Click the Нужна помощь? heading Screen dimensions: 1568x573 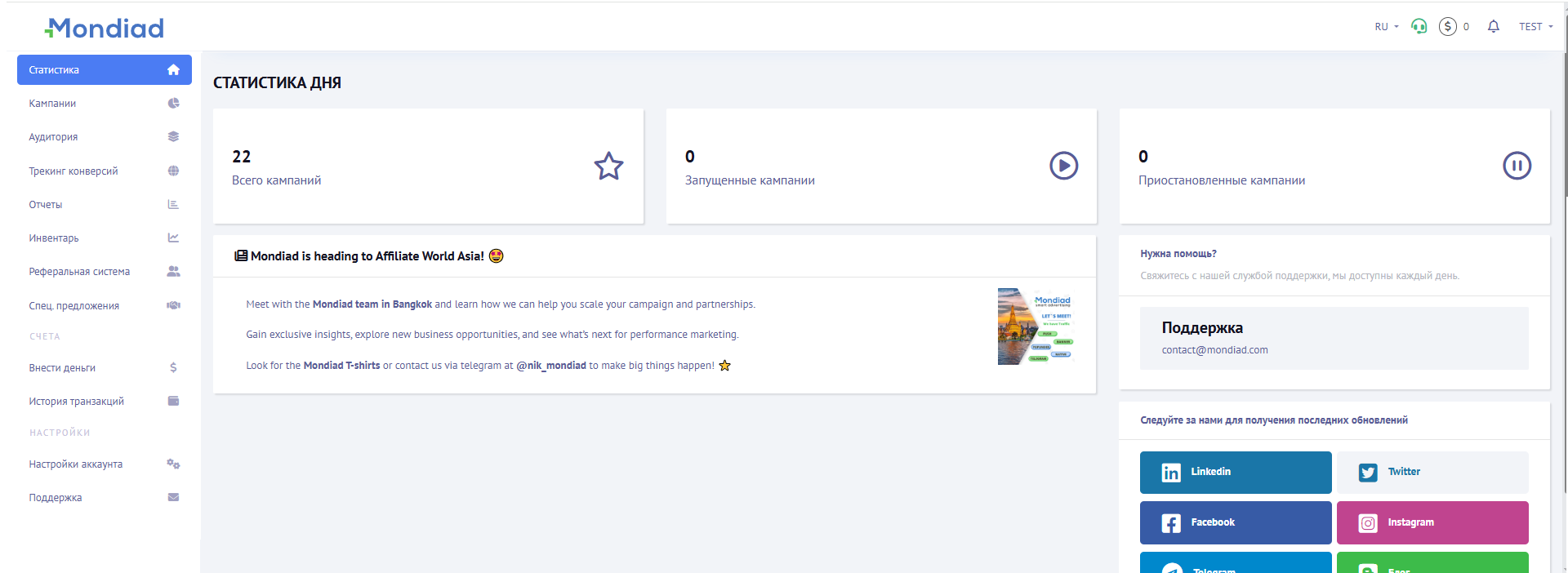(1178, 254)
